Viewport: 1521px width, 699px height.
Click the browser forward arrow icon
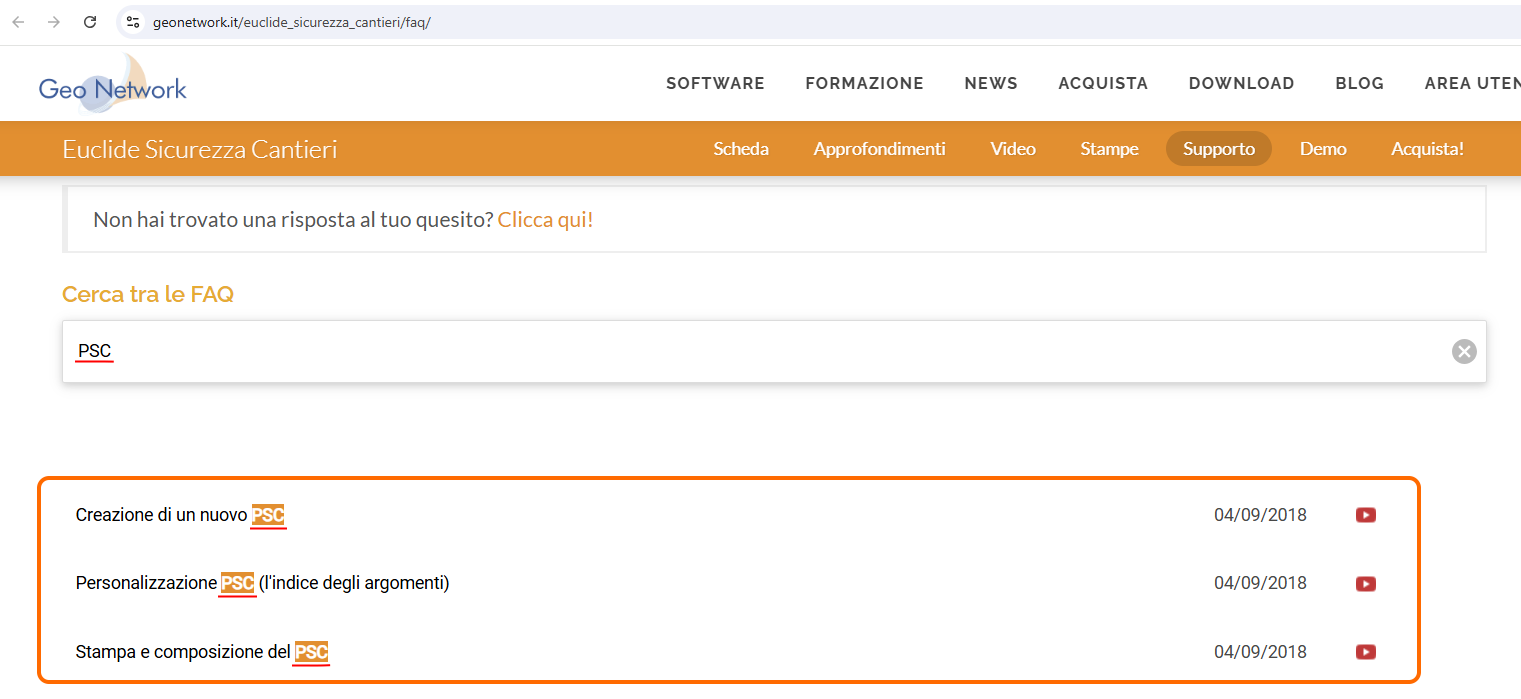pos(54,22)
